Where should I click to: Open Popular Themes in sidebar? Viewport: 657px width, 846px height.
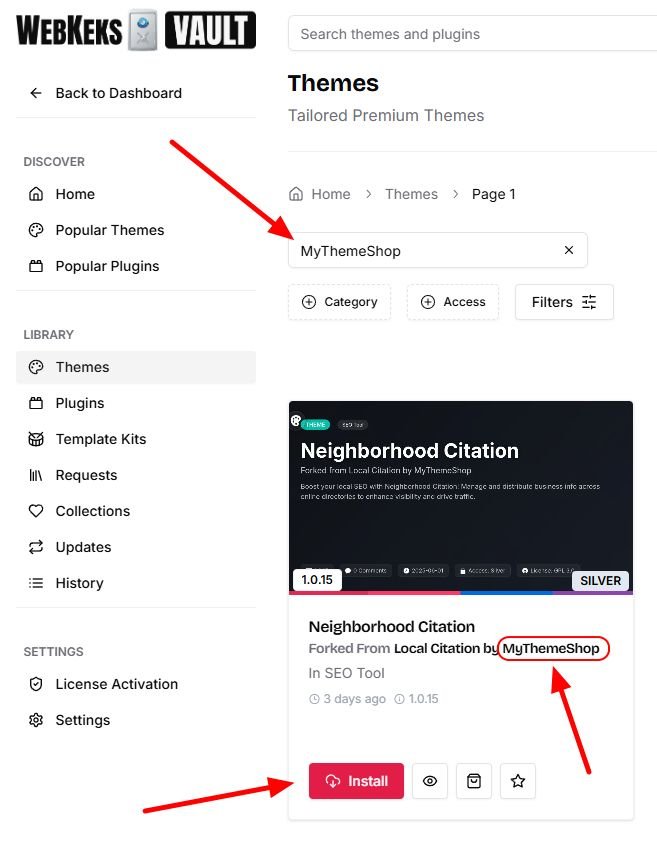click(x=109, y=230)
